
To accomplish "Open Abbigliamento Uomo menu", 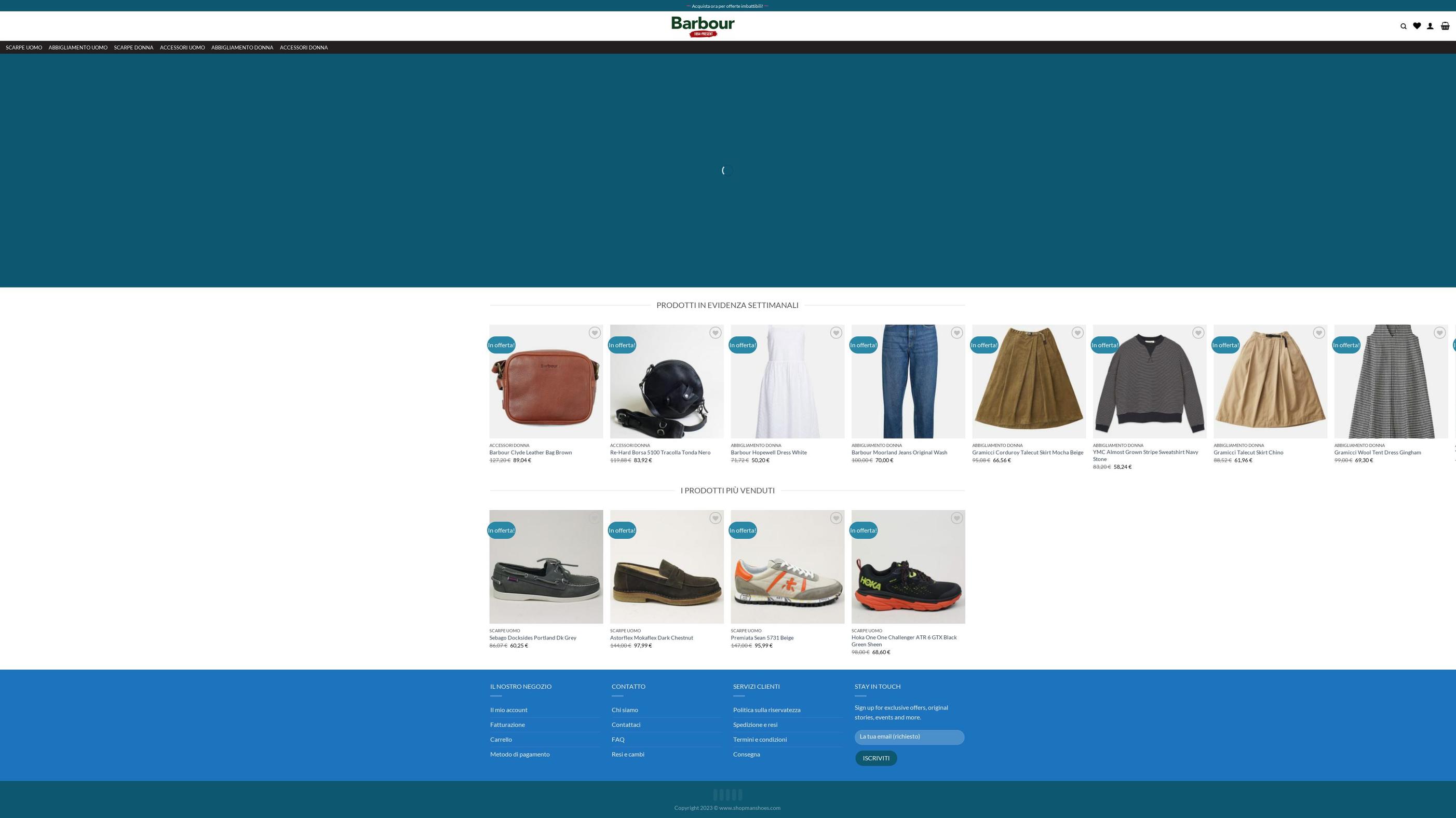I will [x=78, y=47].
